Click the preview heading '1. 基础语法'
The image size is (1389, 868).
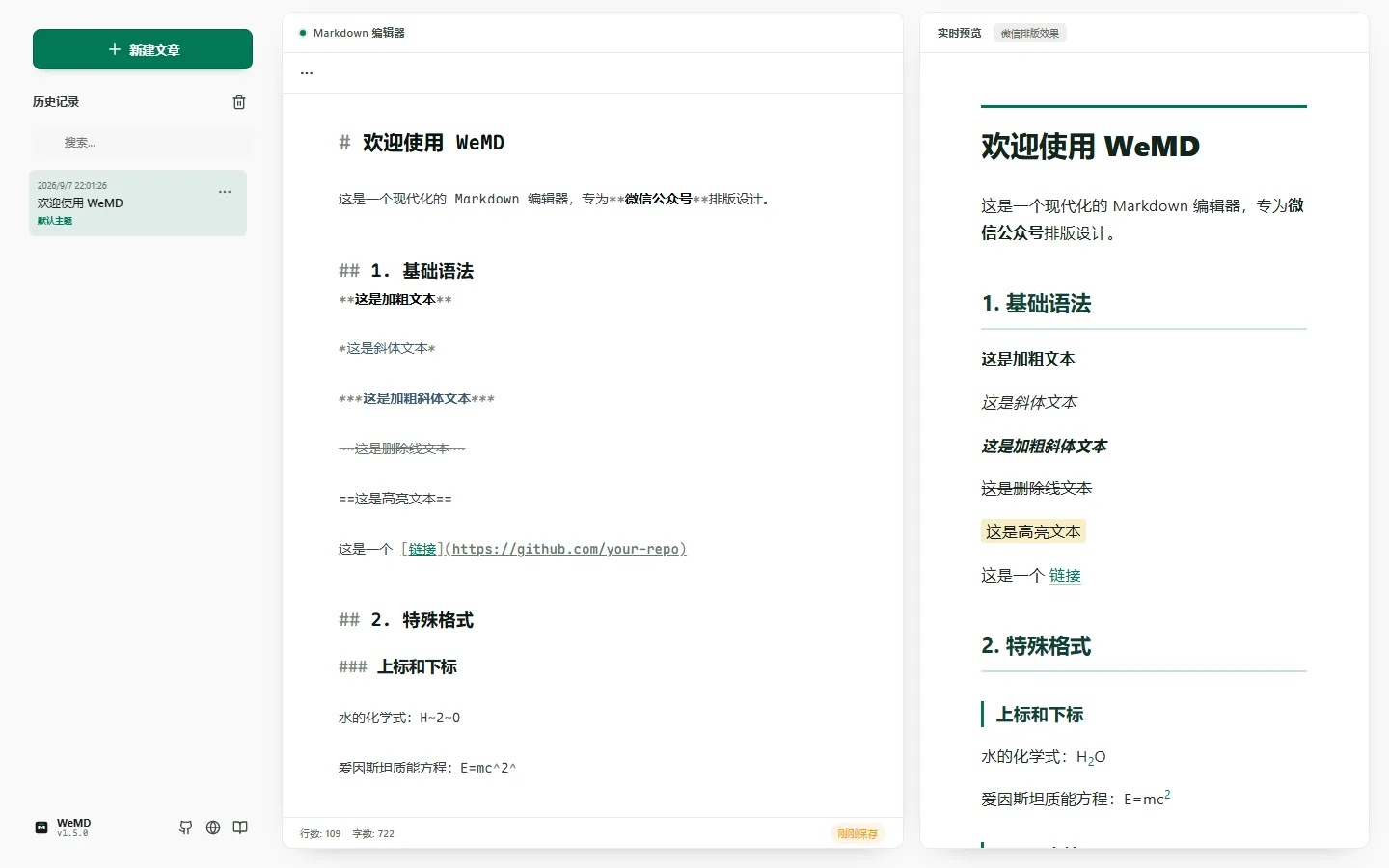pyautogui.click(x=1036, y=304)
